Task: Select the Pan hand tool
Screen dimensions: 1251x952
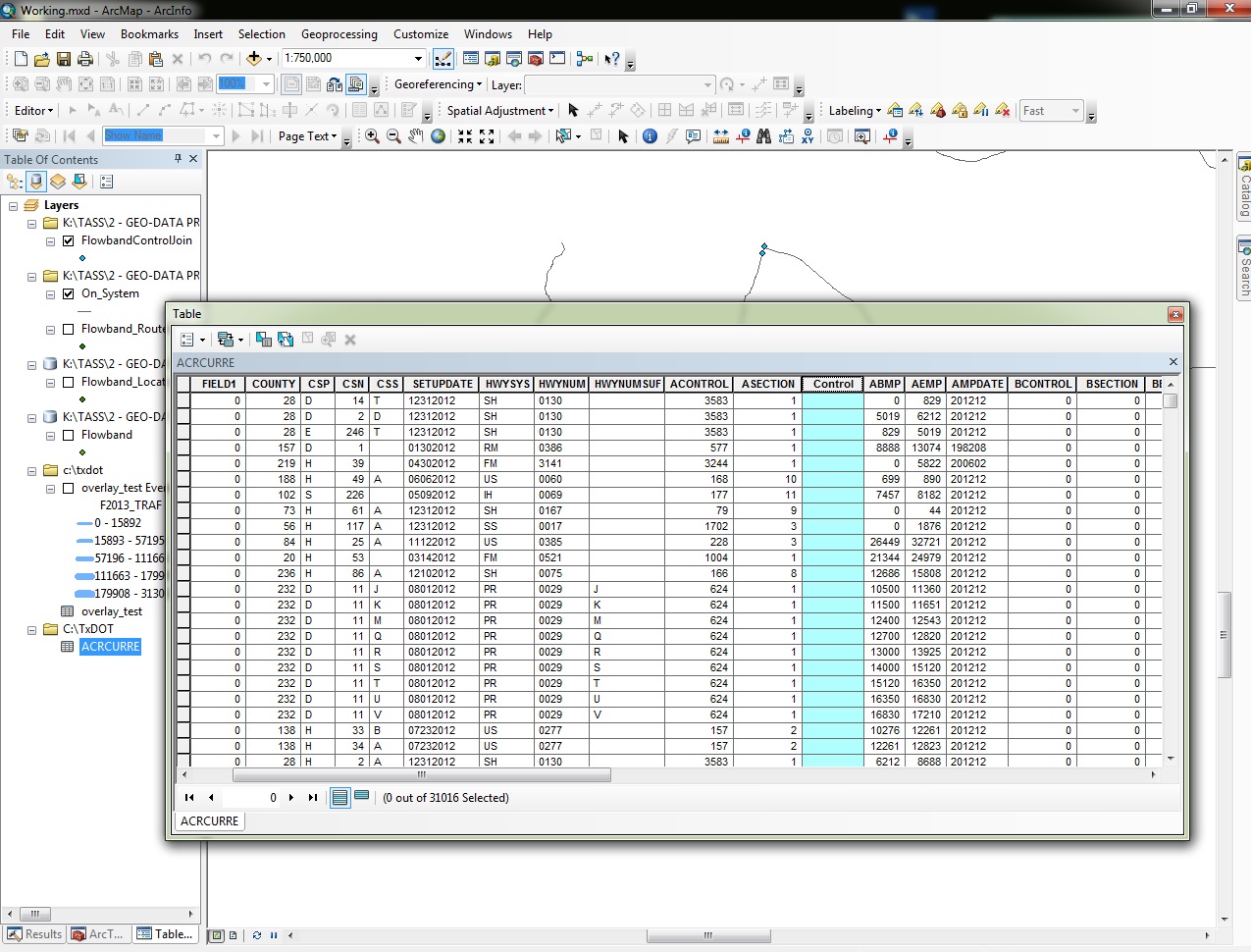Action: tap(416, 136)
